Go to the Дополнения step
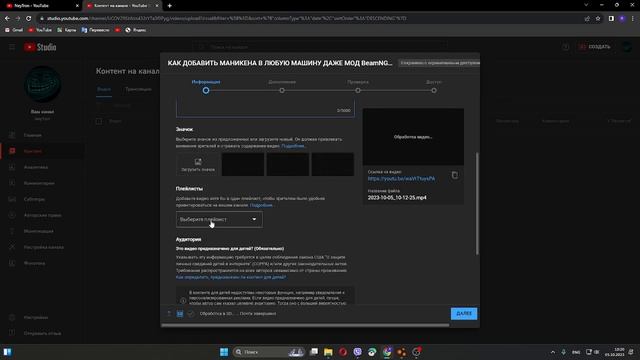640x360 pixels. pos(282,86)
